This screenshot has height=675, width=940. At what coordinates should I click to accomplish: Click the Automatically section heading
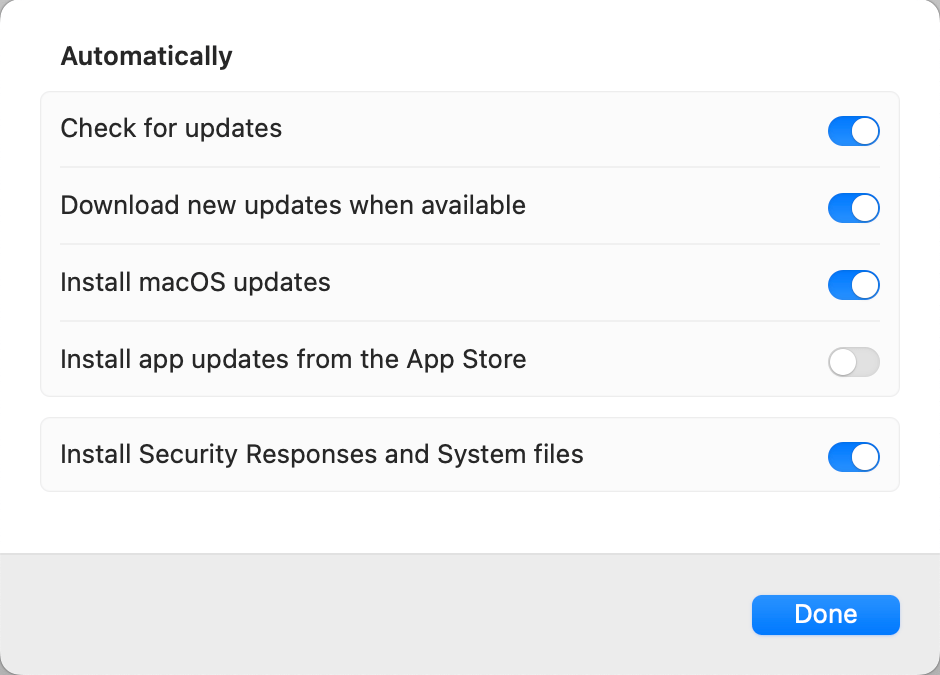tap(146, 56)
